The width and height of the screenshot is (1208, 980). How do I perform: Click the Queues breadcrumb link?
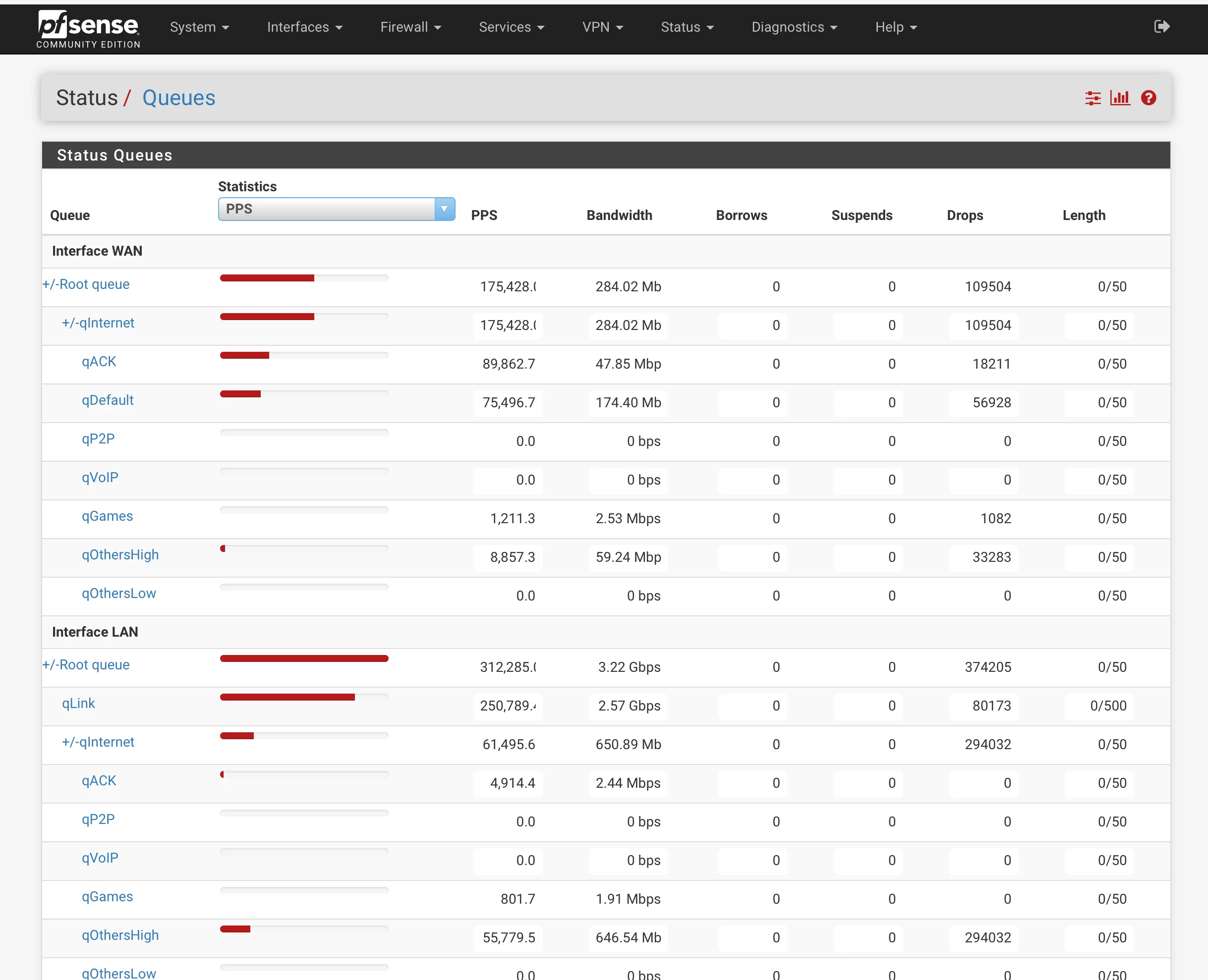click(x=178, y=98)
